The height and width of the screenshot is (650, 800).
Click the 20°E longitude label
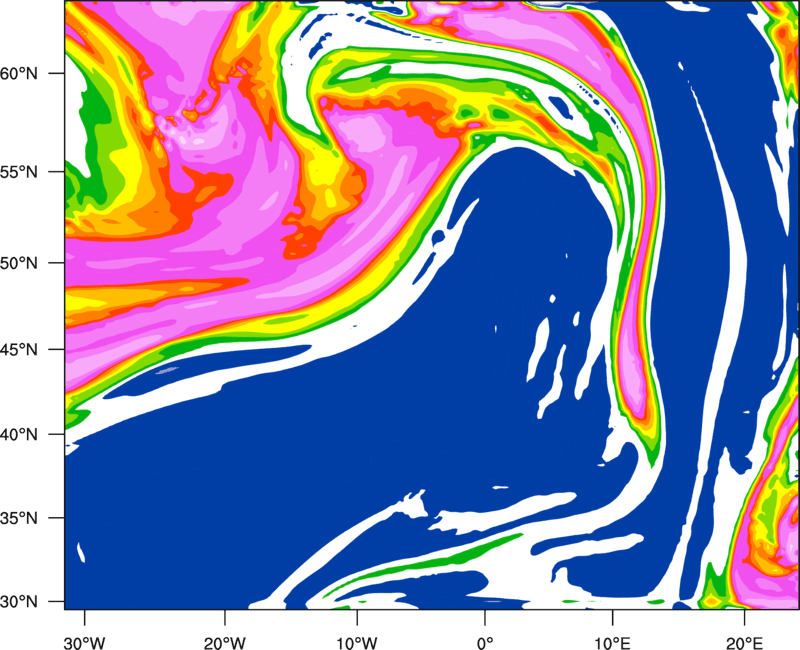[744, 643]
